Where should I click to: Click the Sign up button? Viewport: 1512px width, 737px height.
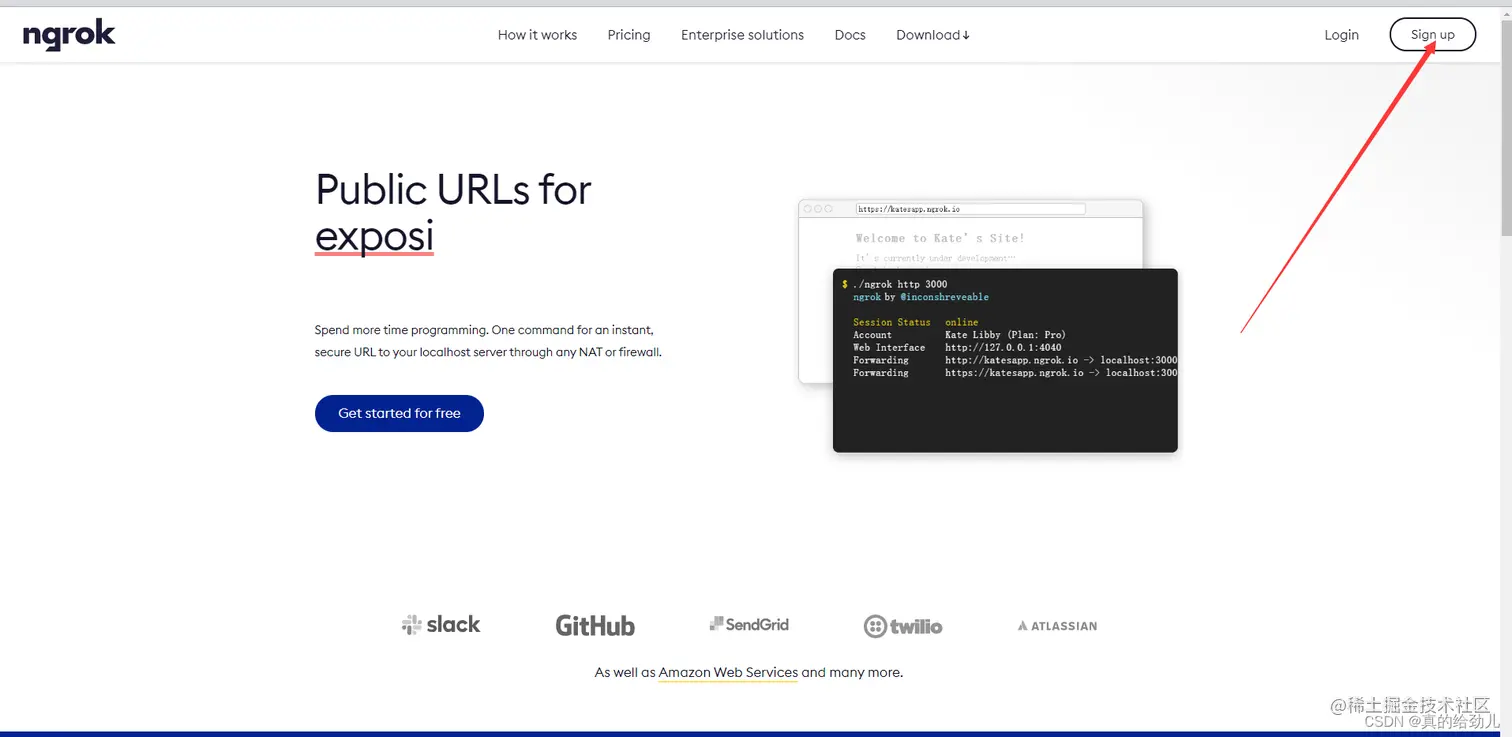(x=1432, y=34)
